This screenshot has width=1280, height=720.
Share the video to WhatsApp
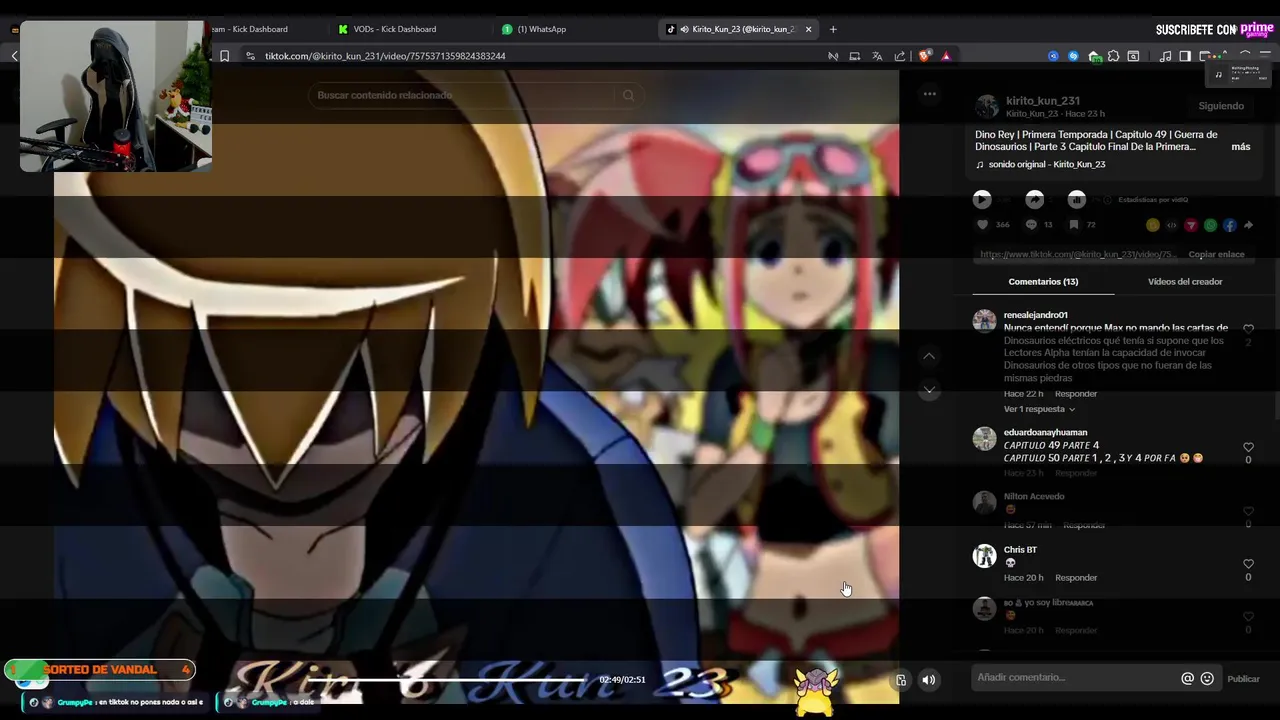1210,225
